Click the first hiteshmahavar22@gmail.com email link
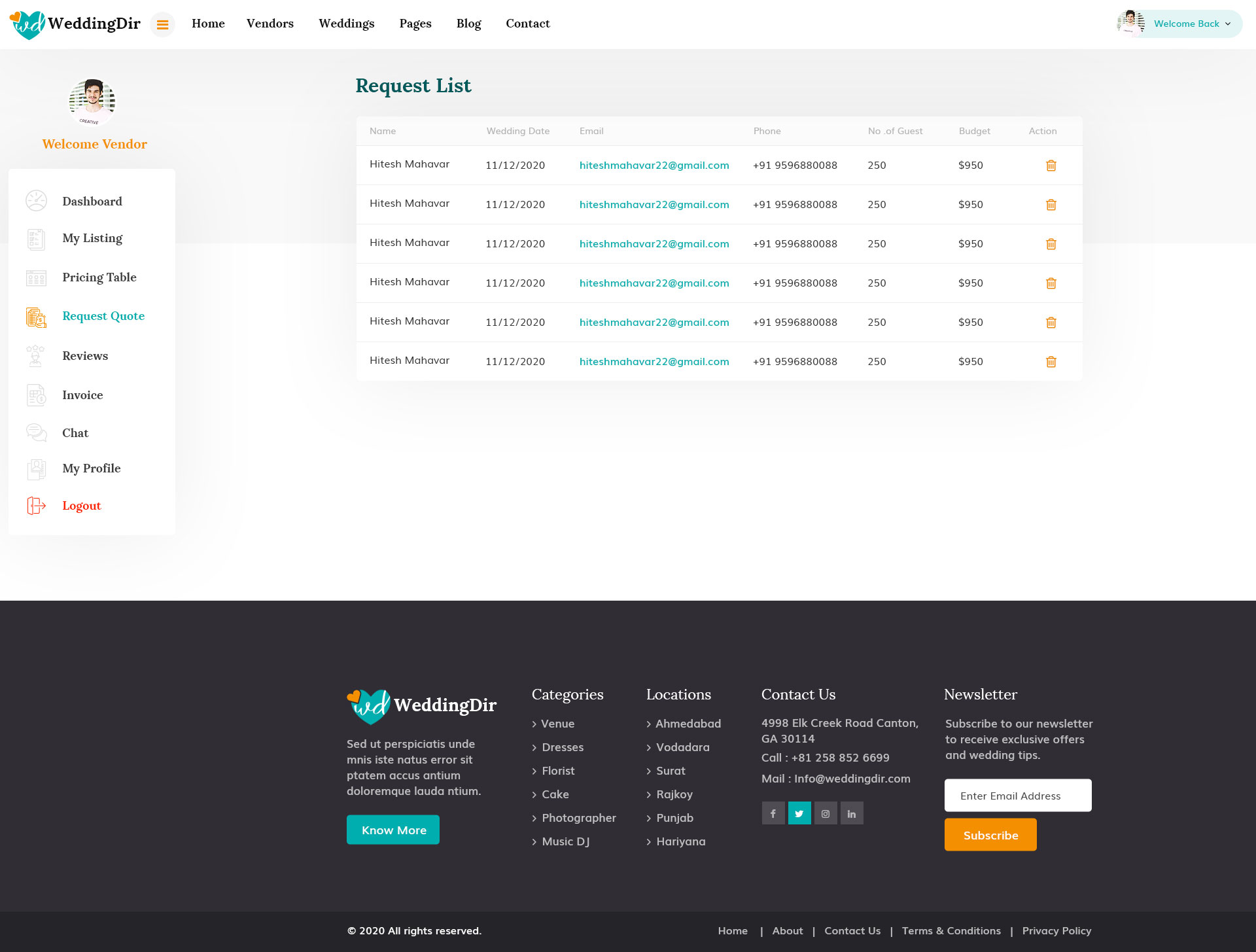This screenshot has height=952, width=1256. point(654,166)
